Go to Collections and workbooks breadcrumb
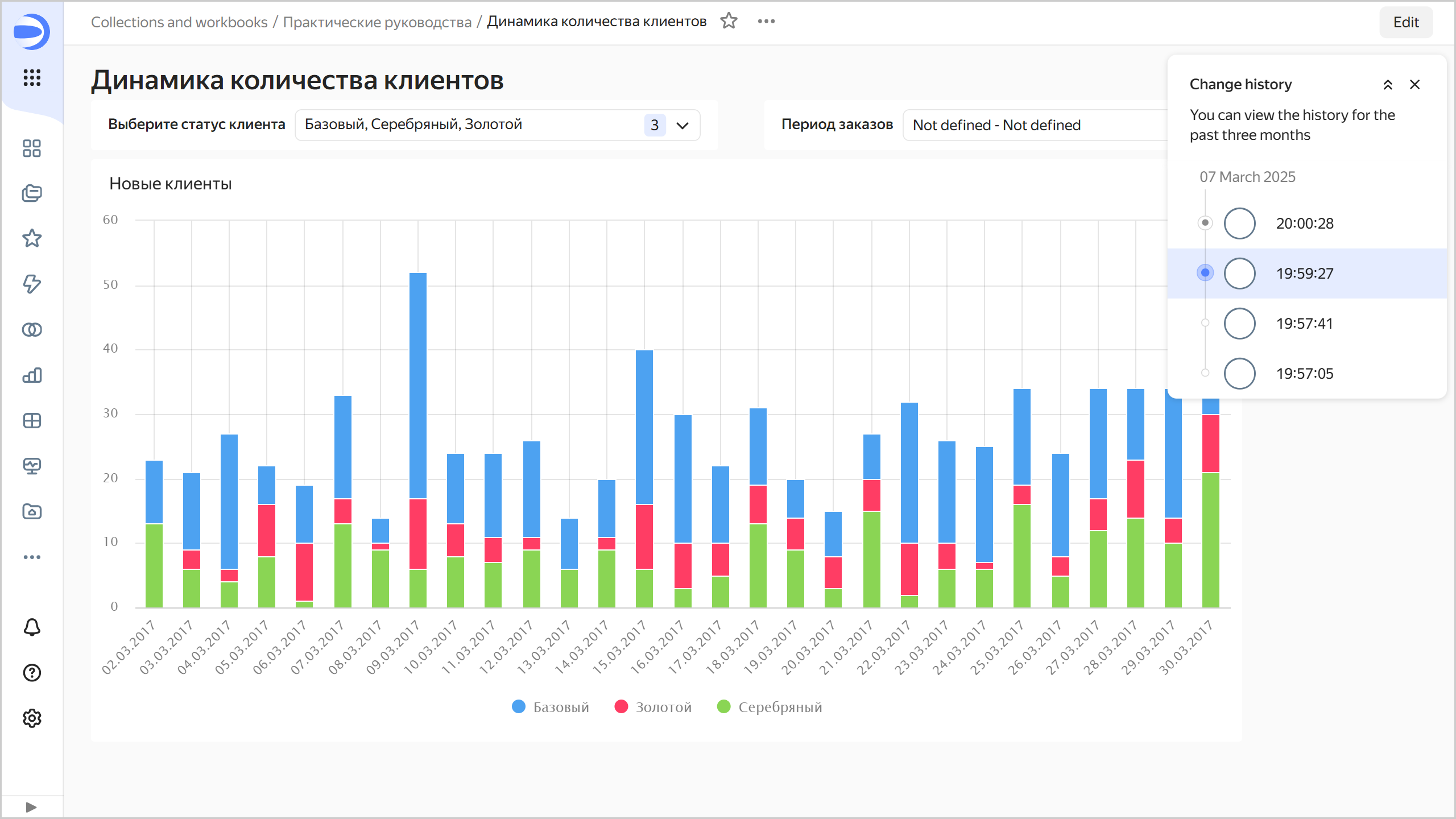Image resolution: width=1456 pixels, height=819 pixels. click(179, 22)
